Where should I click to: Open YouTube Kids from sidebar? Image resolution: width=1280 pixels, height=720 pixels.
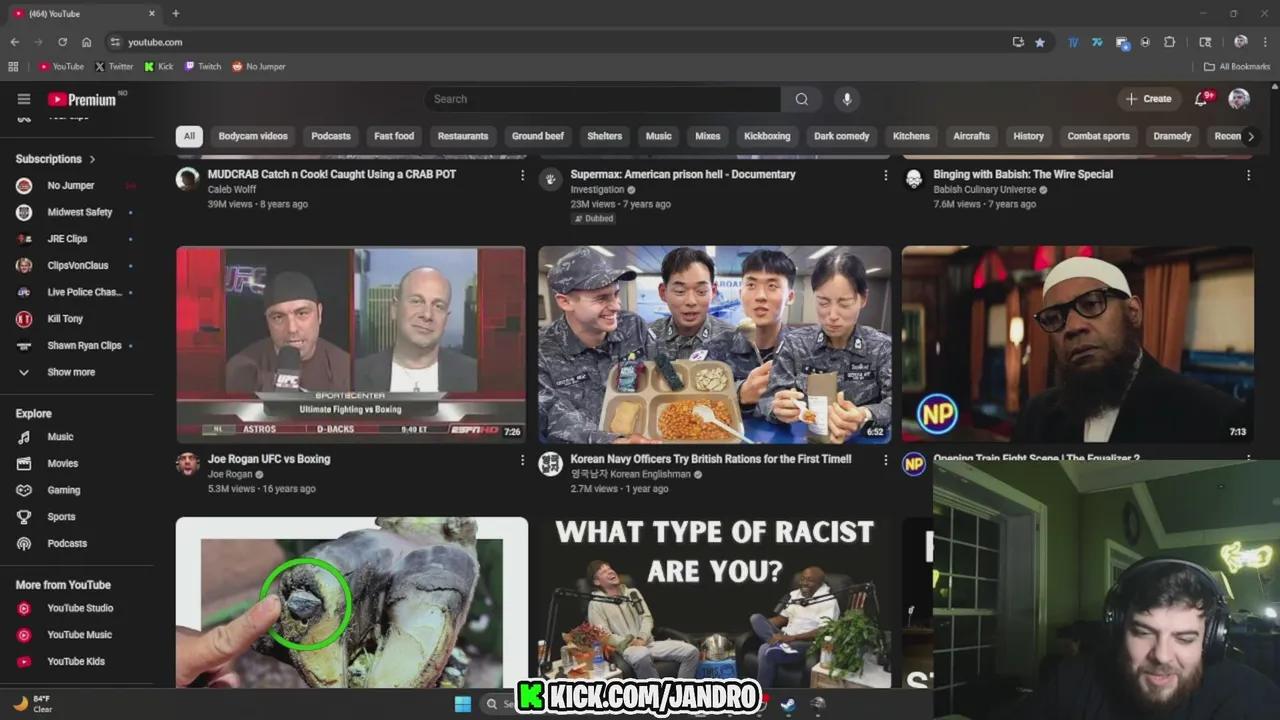[x=77, y=661]
